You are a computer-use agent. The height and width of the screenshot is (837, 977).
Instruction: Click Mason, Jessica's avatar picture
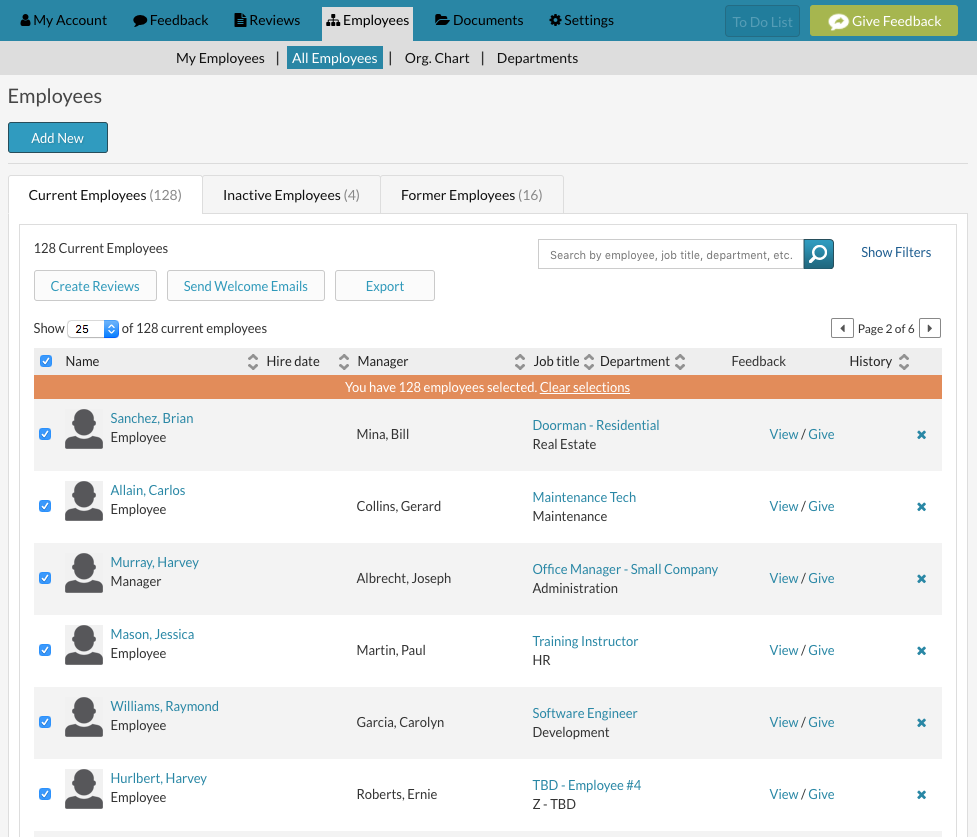click(x=83, y=644)
